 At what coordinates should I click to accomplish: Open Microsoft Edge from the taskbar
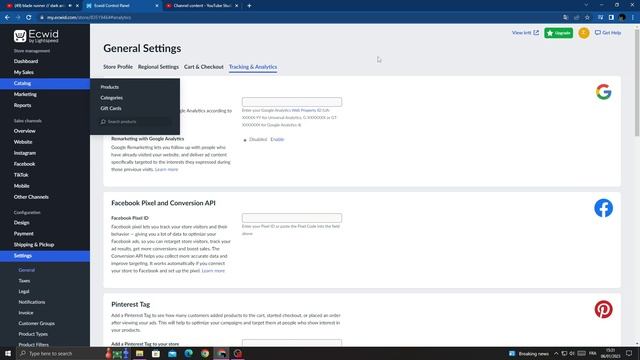(189, 353)
